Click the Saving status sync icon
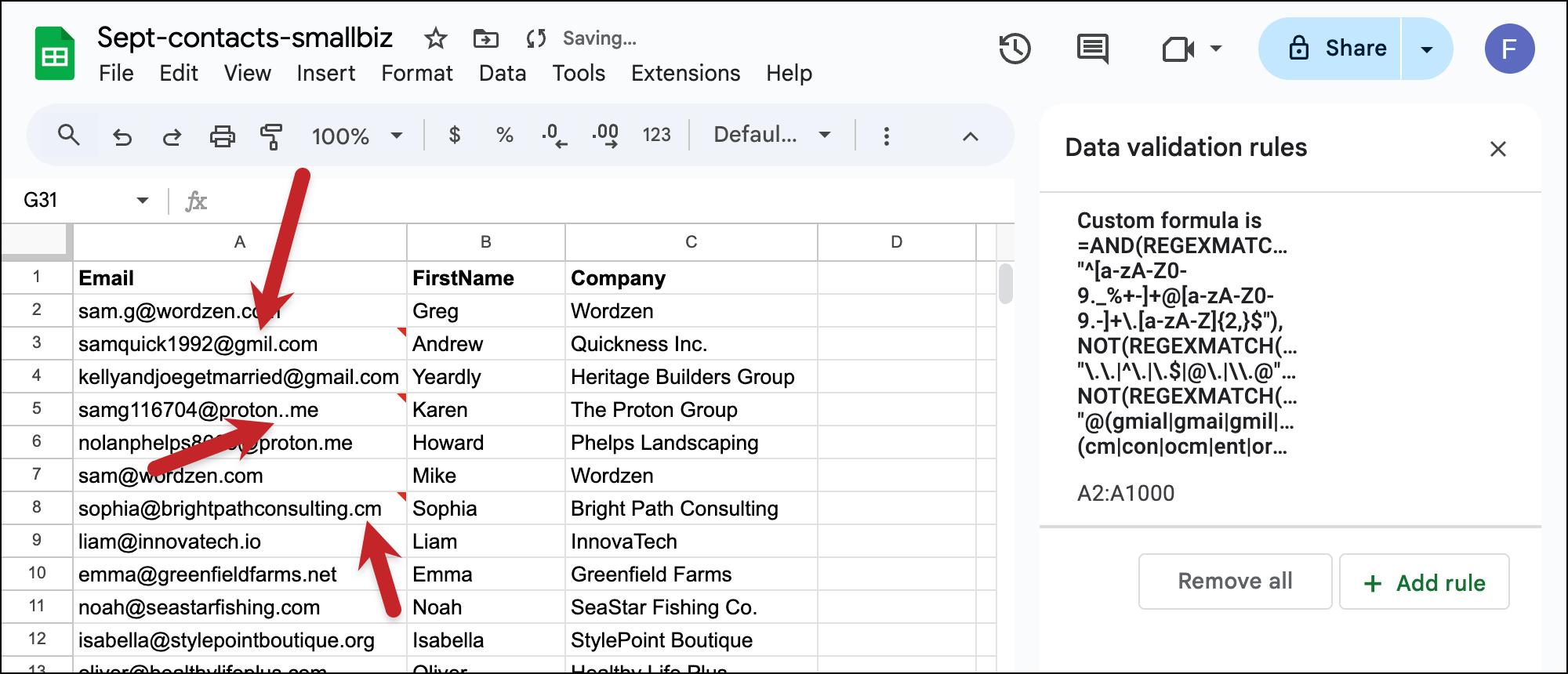 (536, 38)
